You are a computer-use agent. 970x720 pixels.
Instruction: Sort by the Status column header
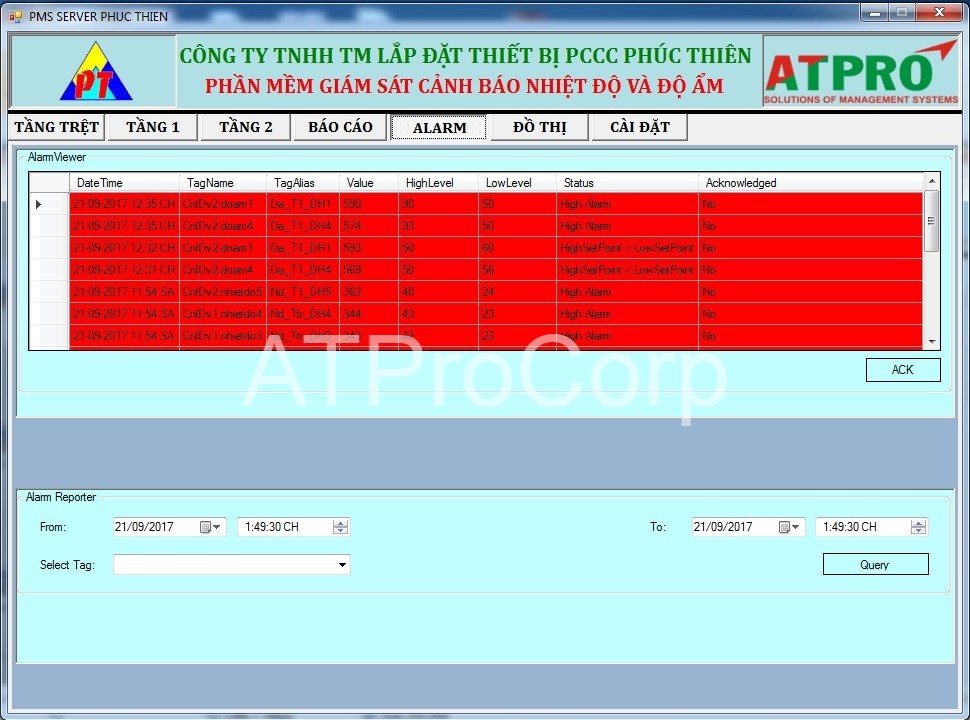627,183
